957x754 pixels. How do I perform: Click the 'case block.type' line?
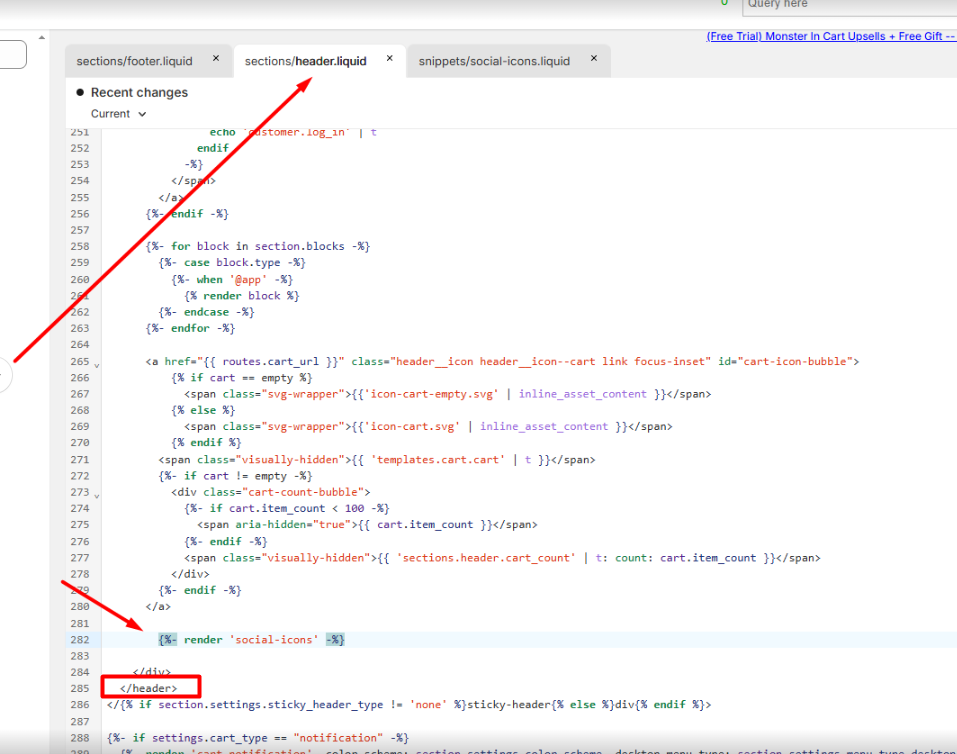tap(233, 263)
